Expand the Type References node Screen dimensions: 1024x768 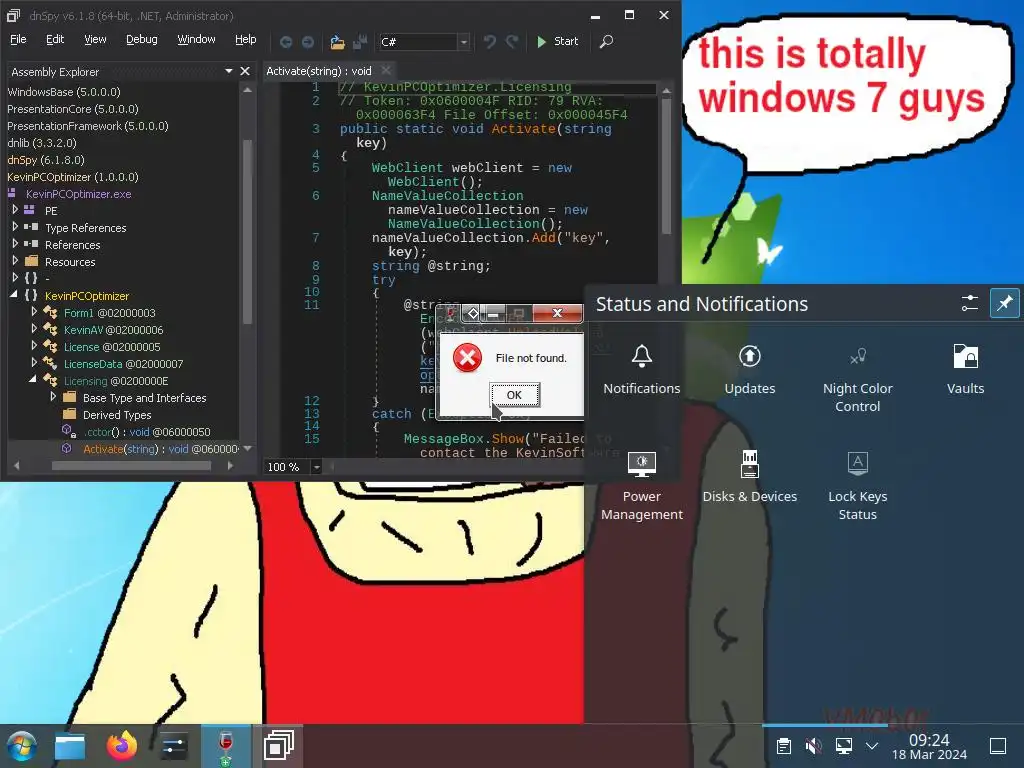15,227
